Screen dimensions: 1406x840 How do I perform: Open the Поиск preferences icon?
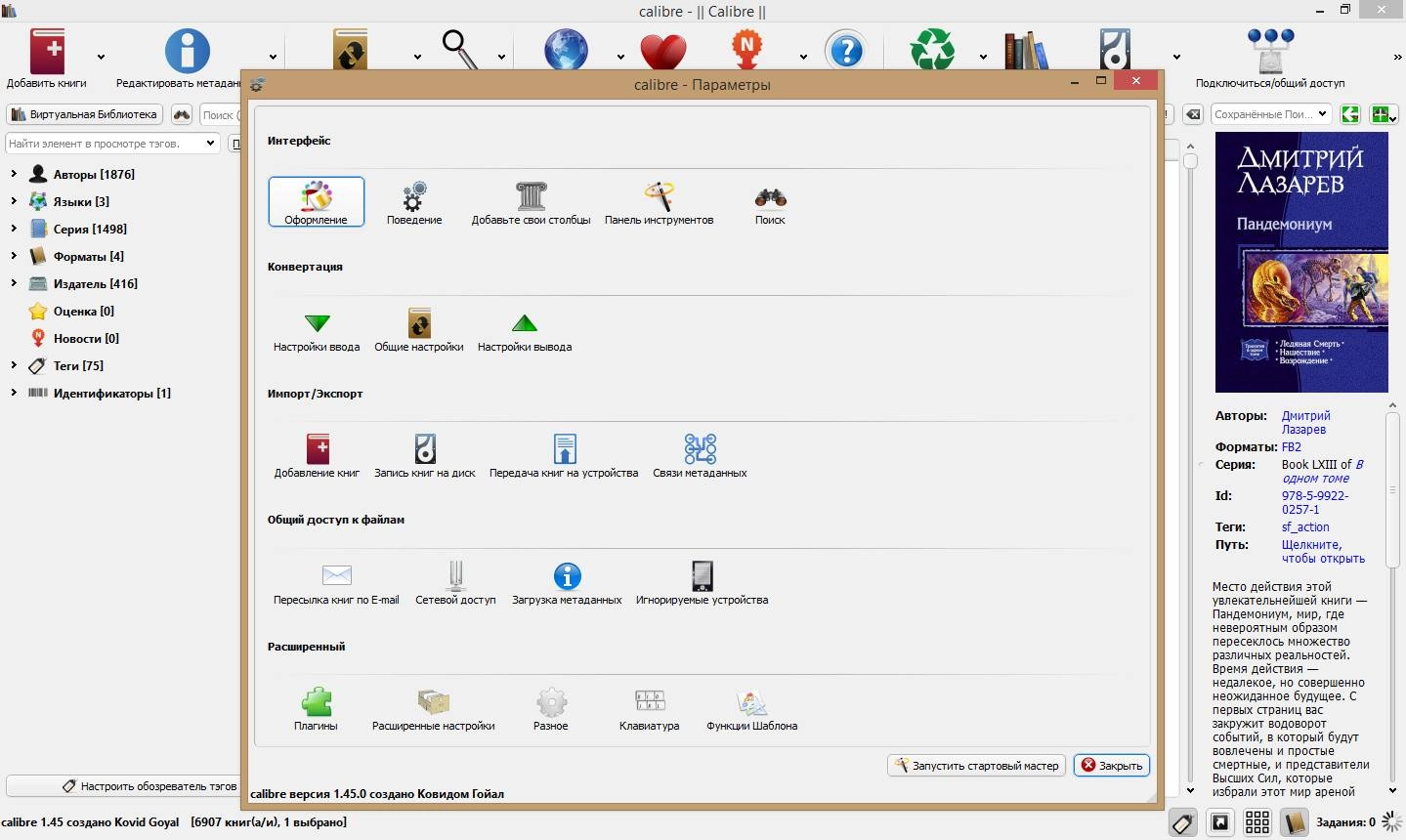point(770,202)
